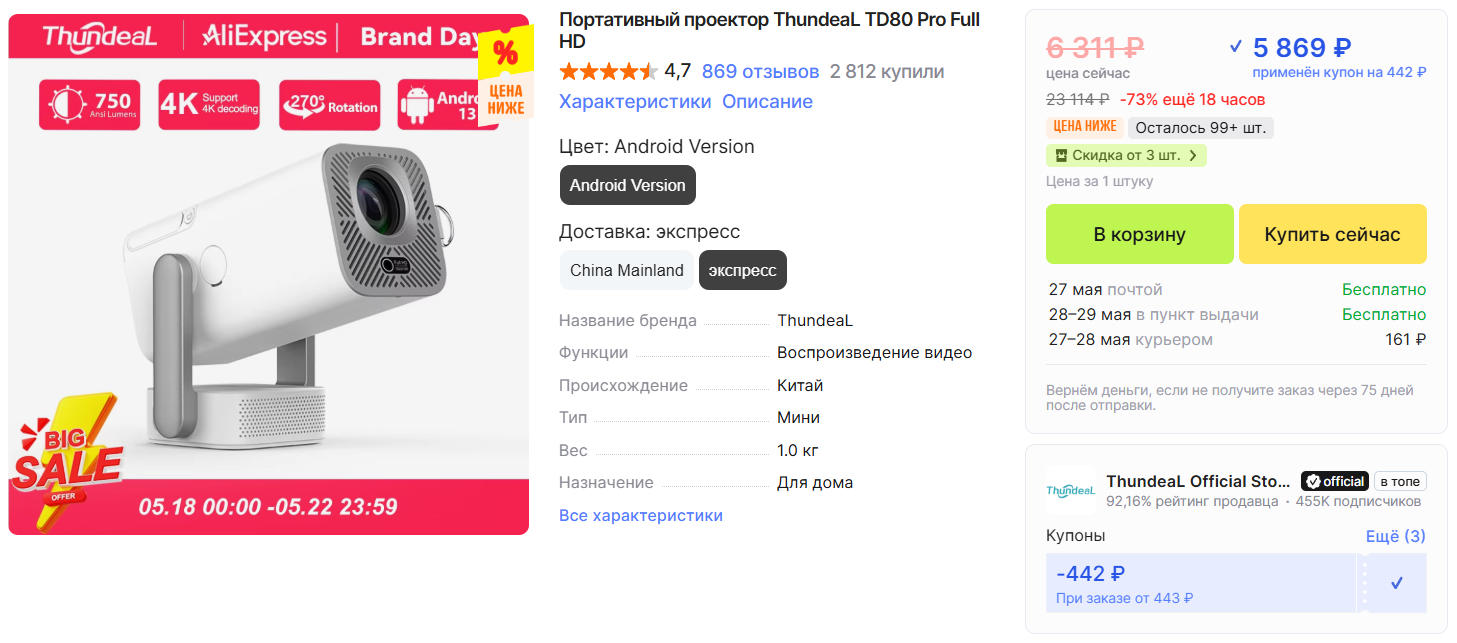Click the в топе store badge

coord(1400,481)
